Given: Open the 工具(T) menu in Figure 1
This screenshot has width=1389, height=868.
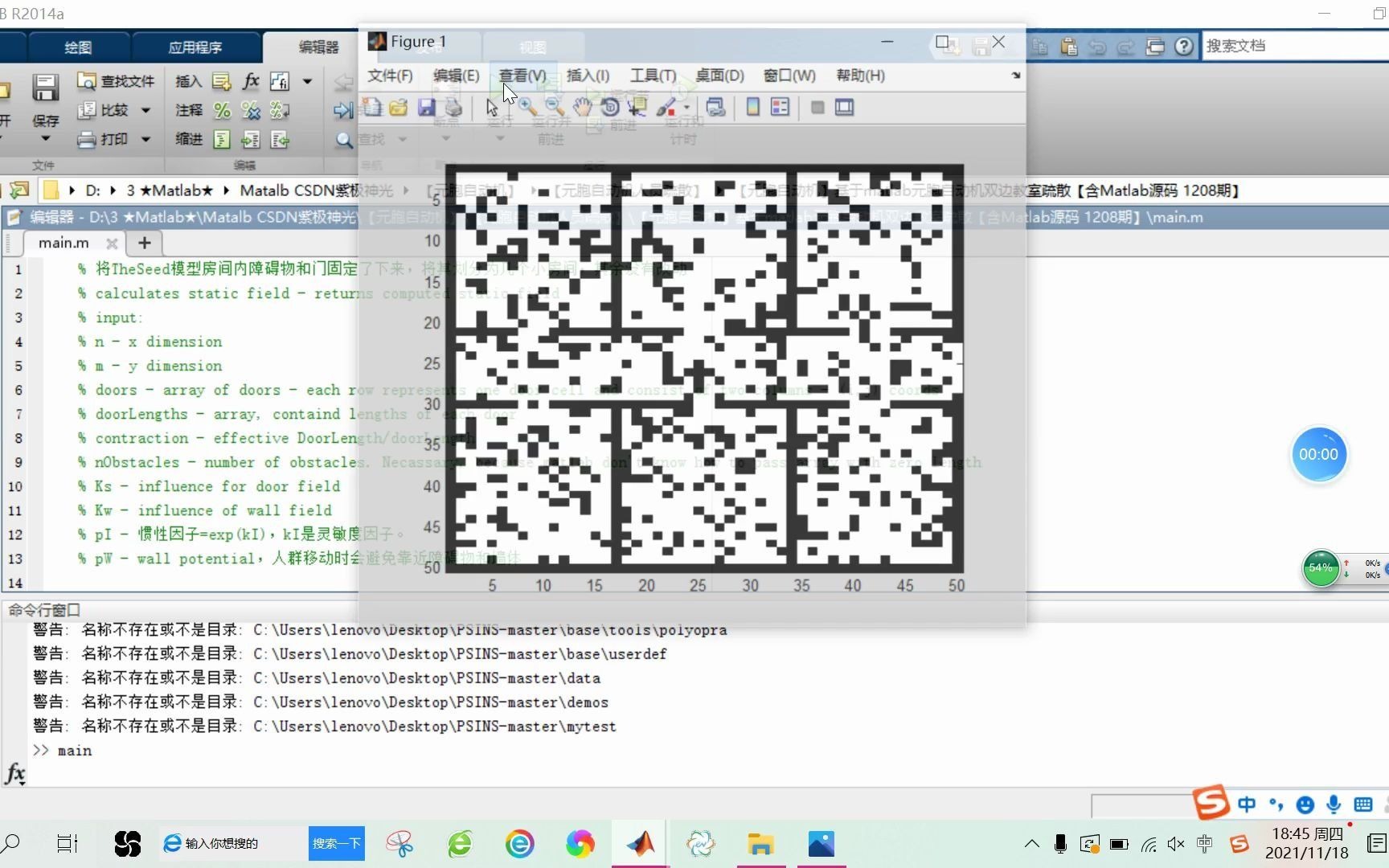Looking at the screenshot, I should [x=653, y=76].
